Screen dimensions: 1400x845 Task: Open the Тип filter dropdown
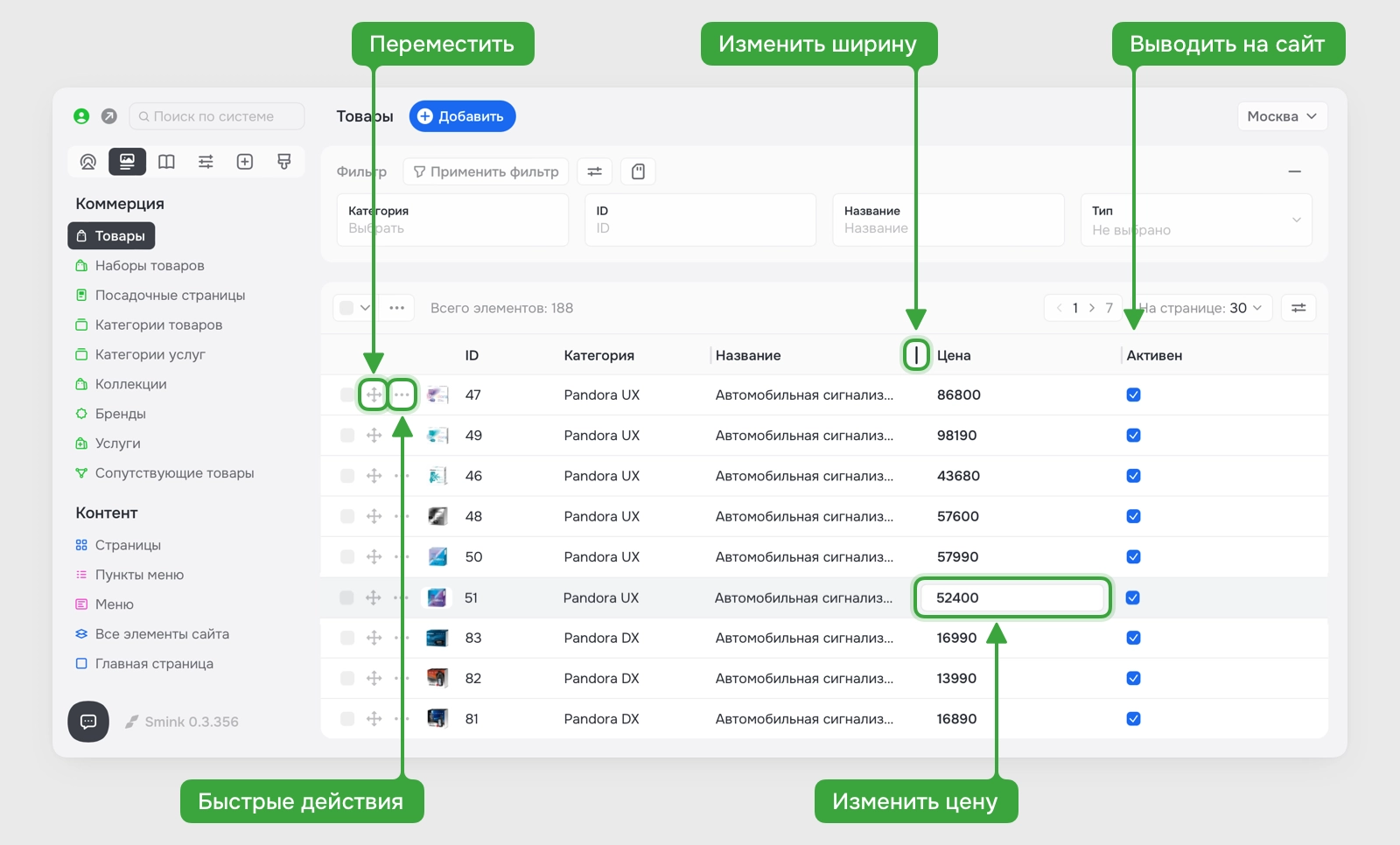(1195, 220)
